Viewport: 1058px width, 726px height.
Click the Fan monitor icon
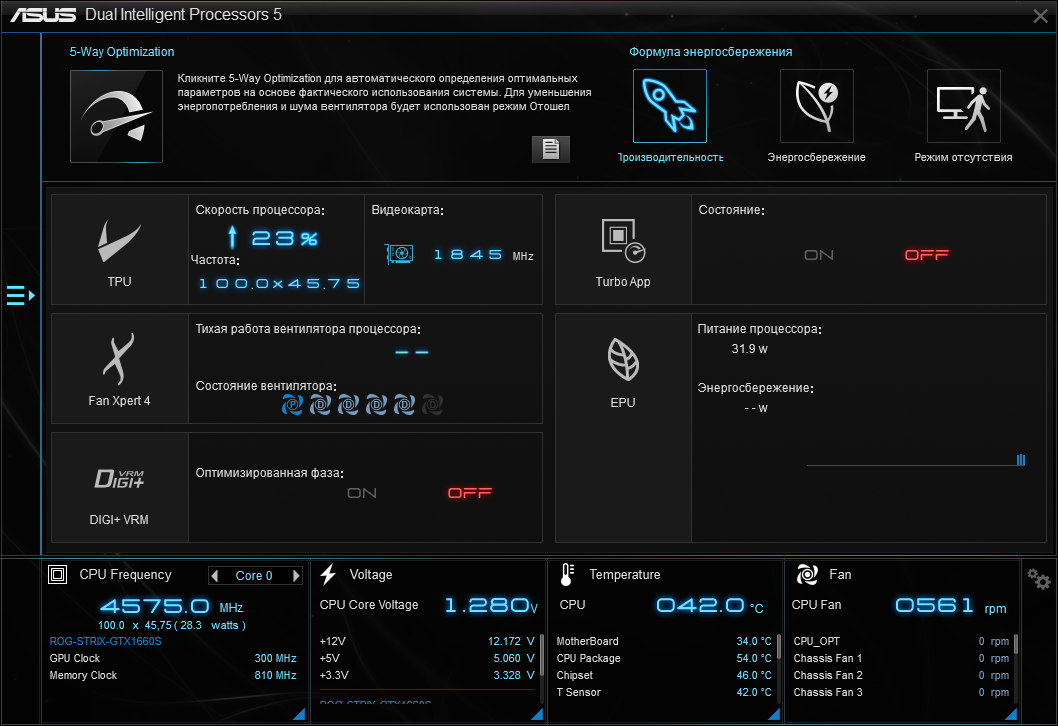807,574
